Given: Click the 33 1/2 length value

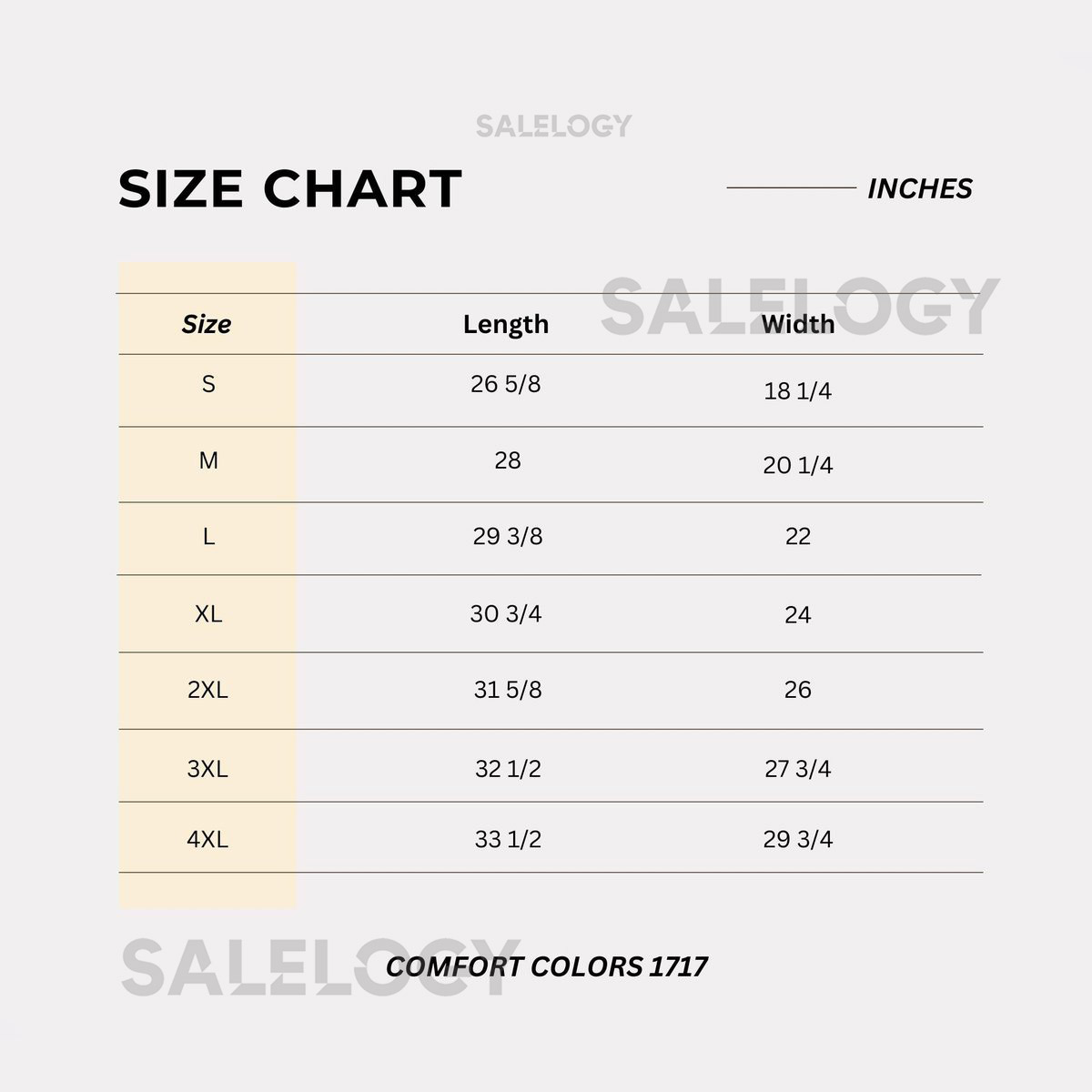Looking at the screenshot, I should point(508,839).
